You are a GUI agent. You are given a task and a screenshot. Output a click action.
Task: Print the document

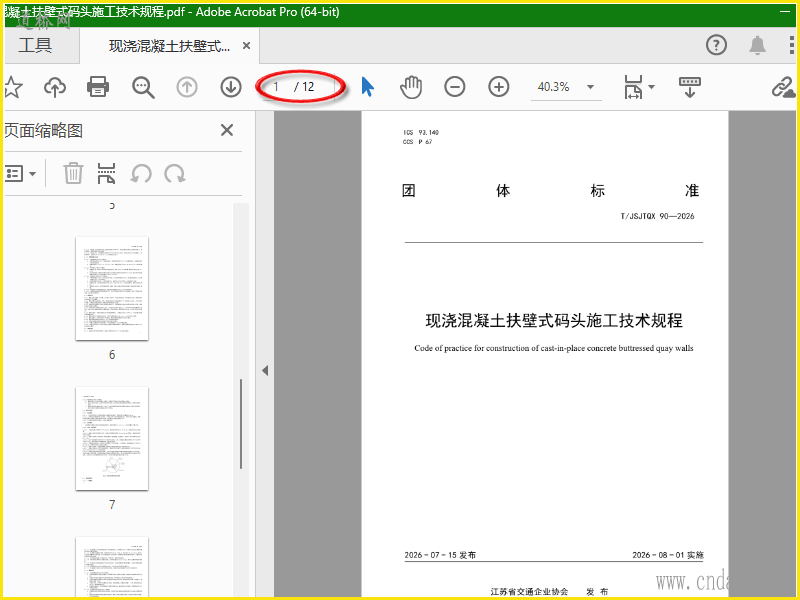tap(98, 87)
